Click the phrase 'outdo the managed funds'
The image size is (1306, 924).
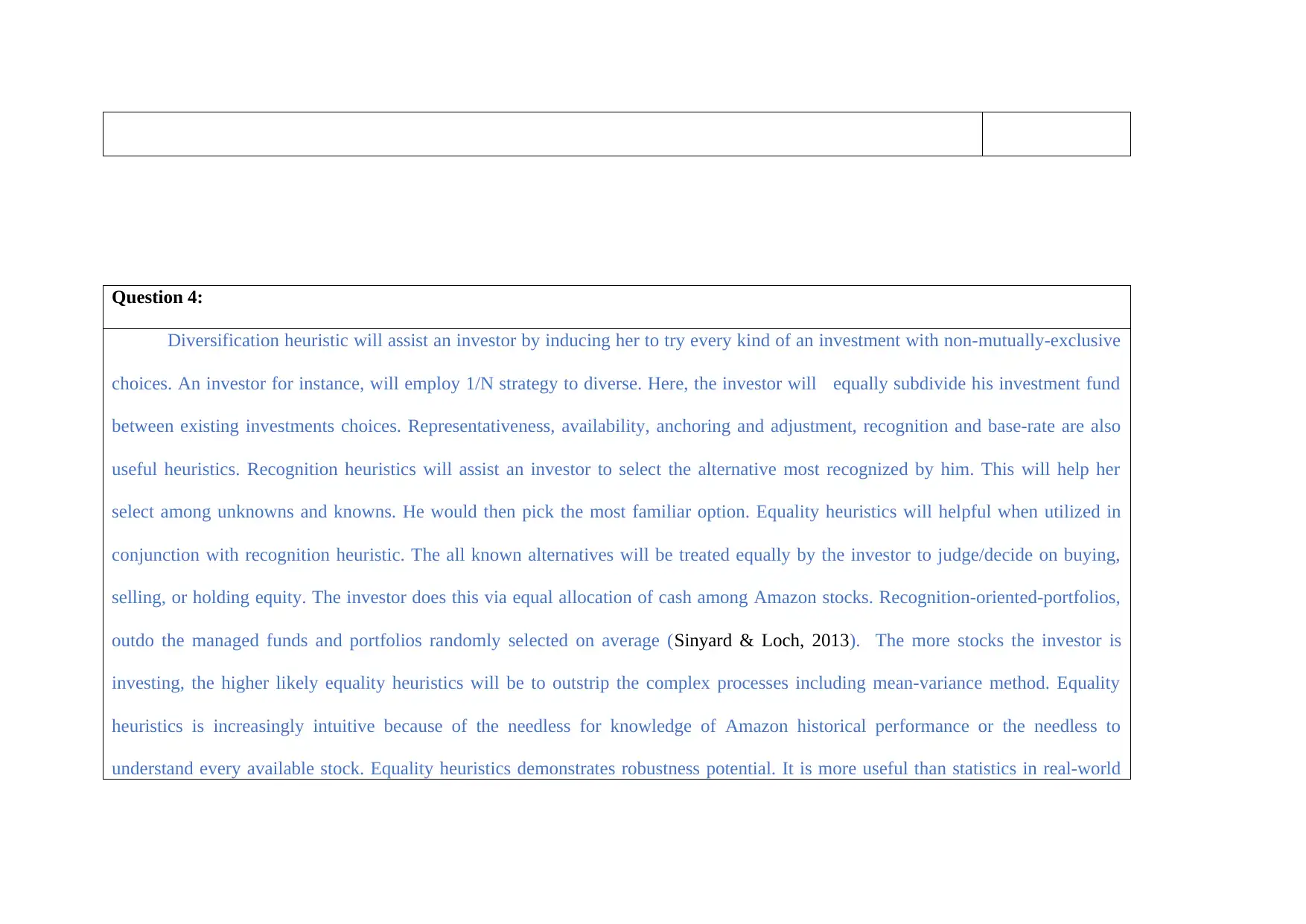point(209,641)
